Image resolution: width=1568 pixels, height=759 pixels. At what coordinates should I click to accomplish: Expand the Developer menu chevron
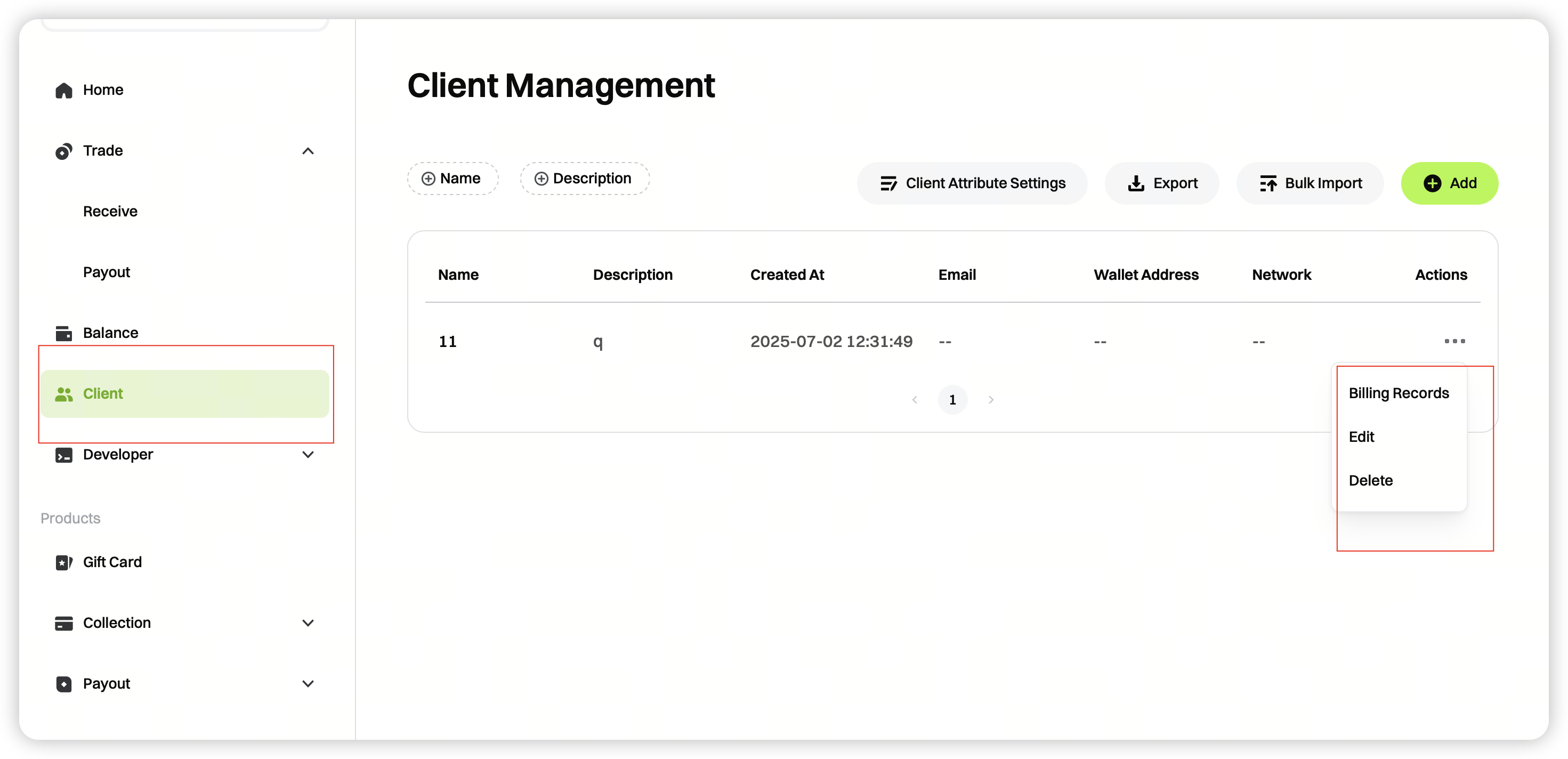308,455
